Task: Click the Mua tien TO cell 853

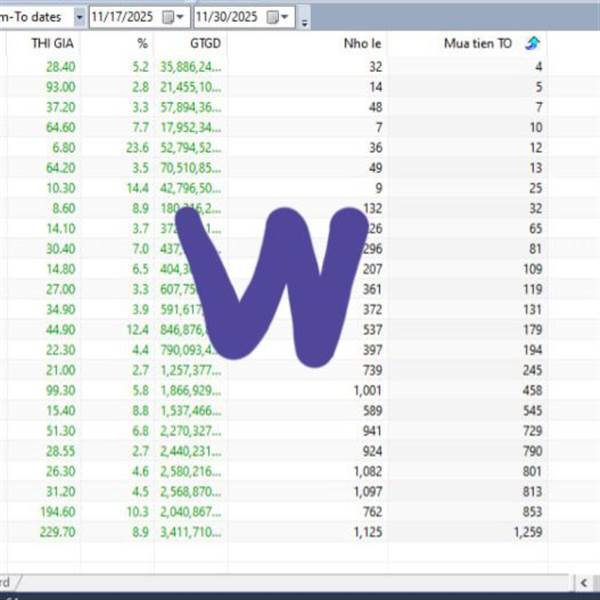Action: (x=533, y=512)
